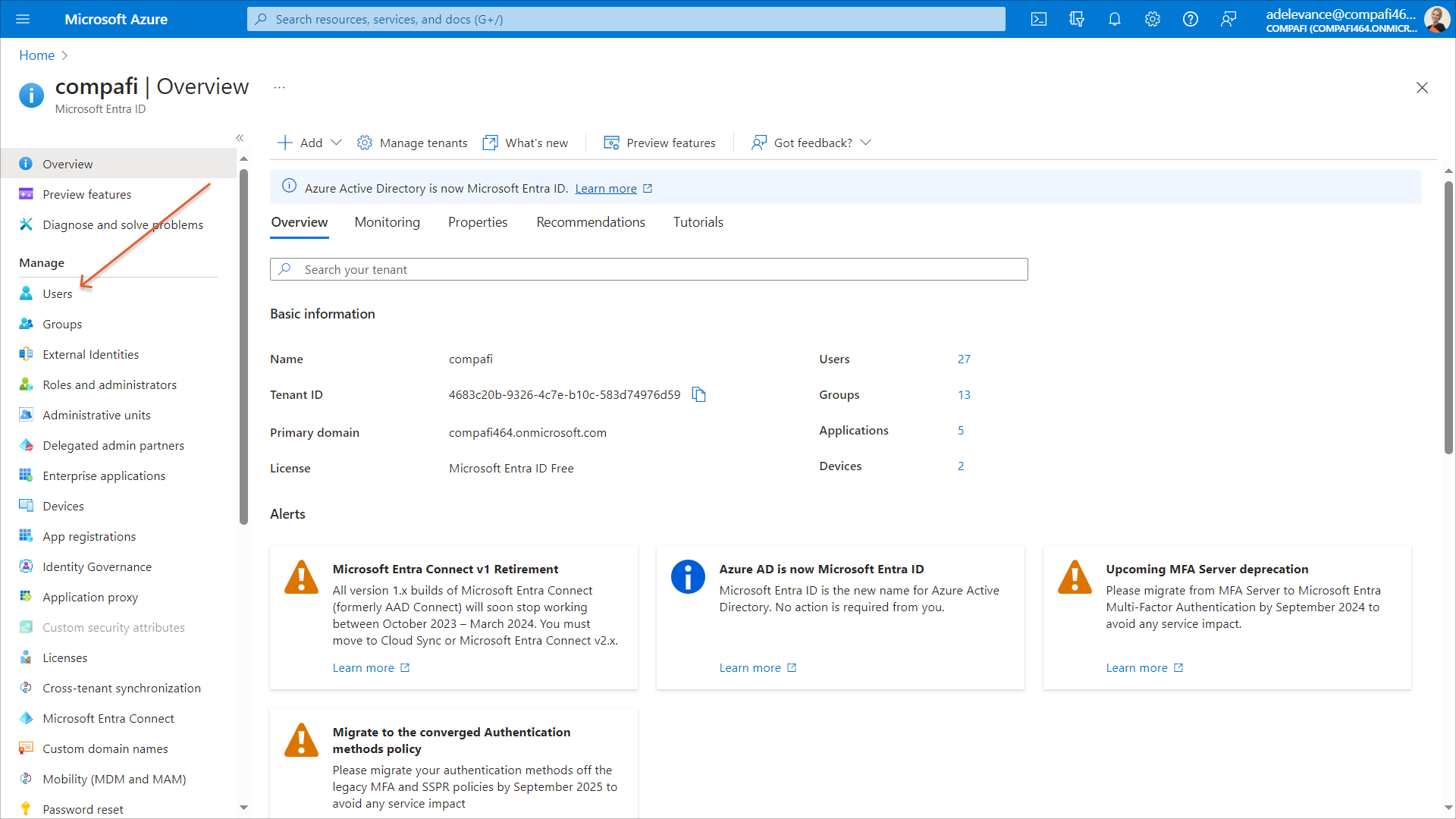
Task: Switch to the Monitoring tab
Action: [x=387, y=222]
